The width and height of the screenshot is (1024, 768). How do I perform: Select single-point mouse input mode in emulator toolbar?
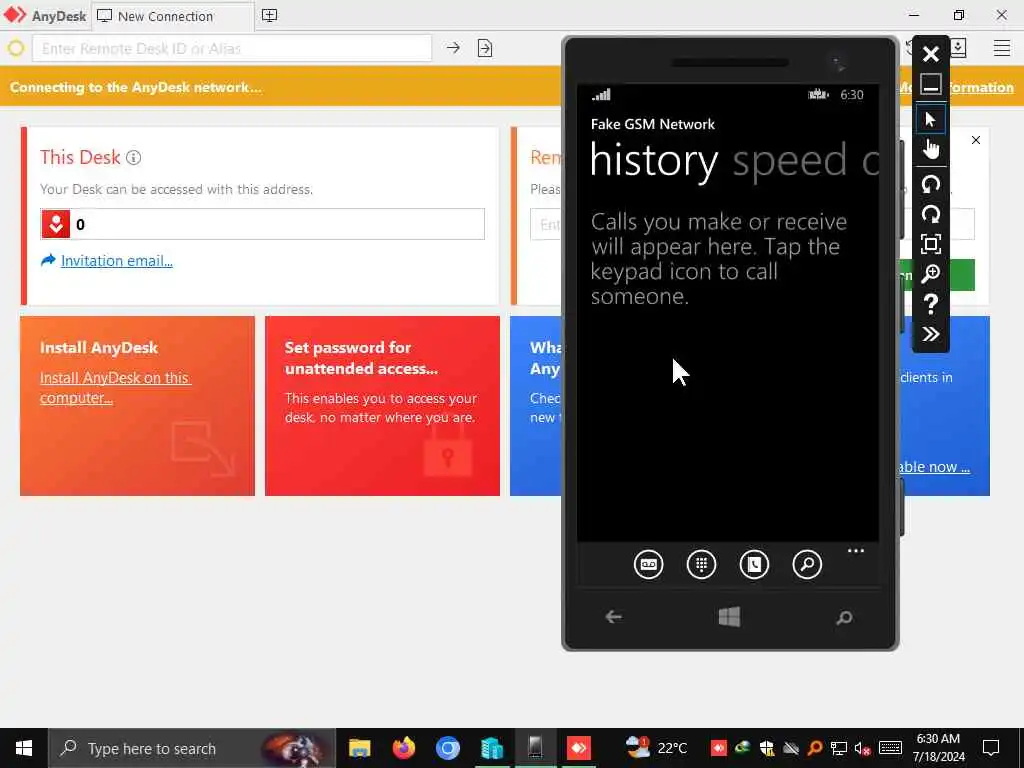[x=931, y=120]
